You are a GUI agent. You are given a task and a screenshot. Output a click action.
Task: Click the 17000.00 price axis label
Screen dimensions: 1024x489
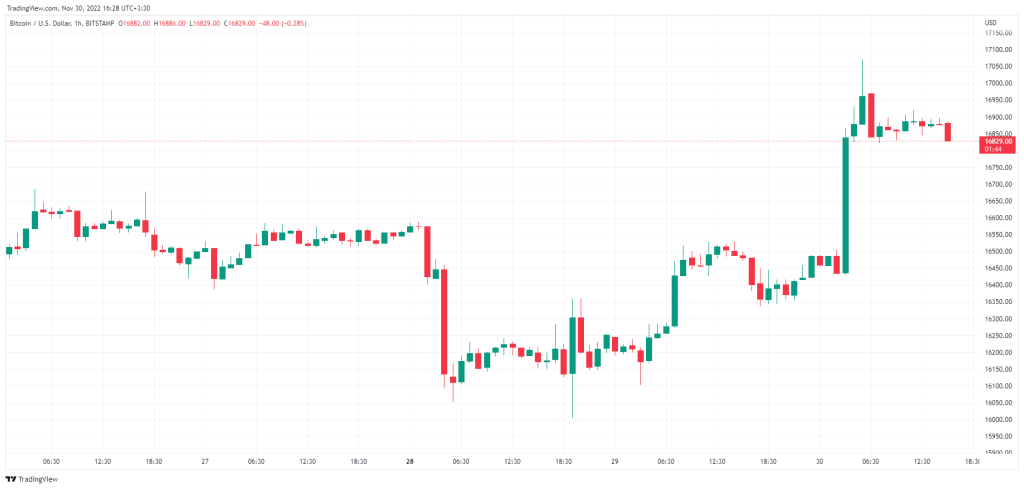pos(997,66)
